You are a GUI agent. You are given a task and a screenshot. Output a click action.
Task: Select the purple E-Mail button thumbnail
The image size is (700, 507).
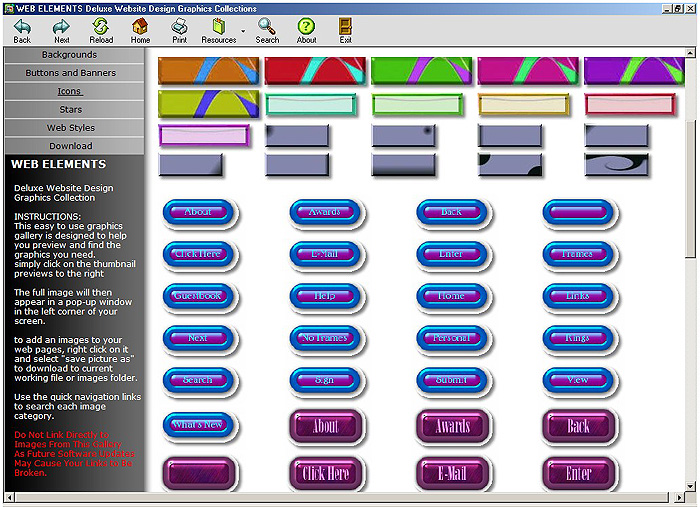tap(452, 473)
